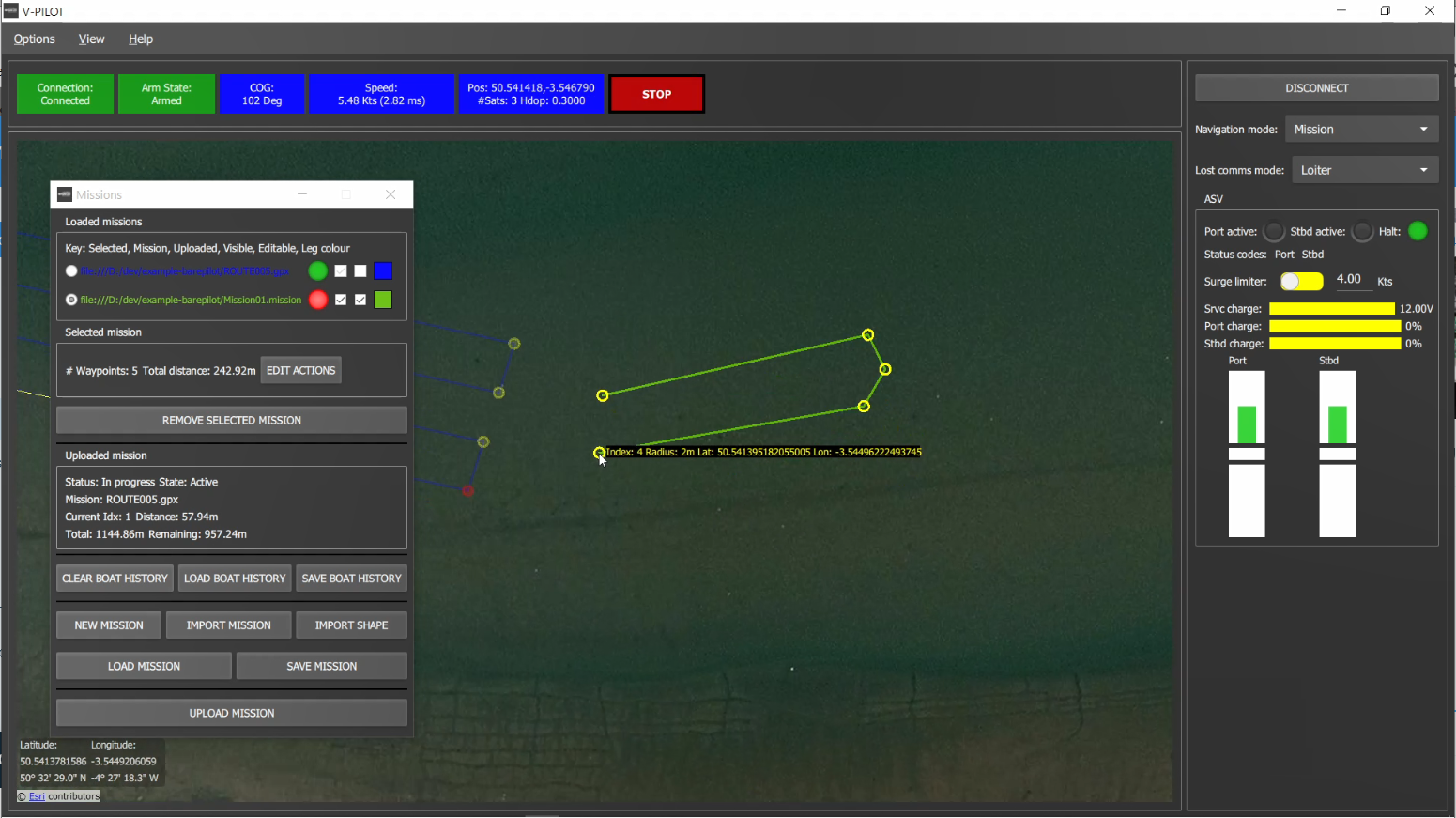Open the Options menu
Screen dimensions: 1456x818
(34, 39)
